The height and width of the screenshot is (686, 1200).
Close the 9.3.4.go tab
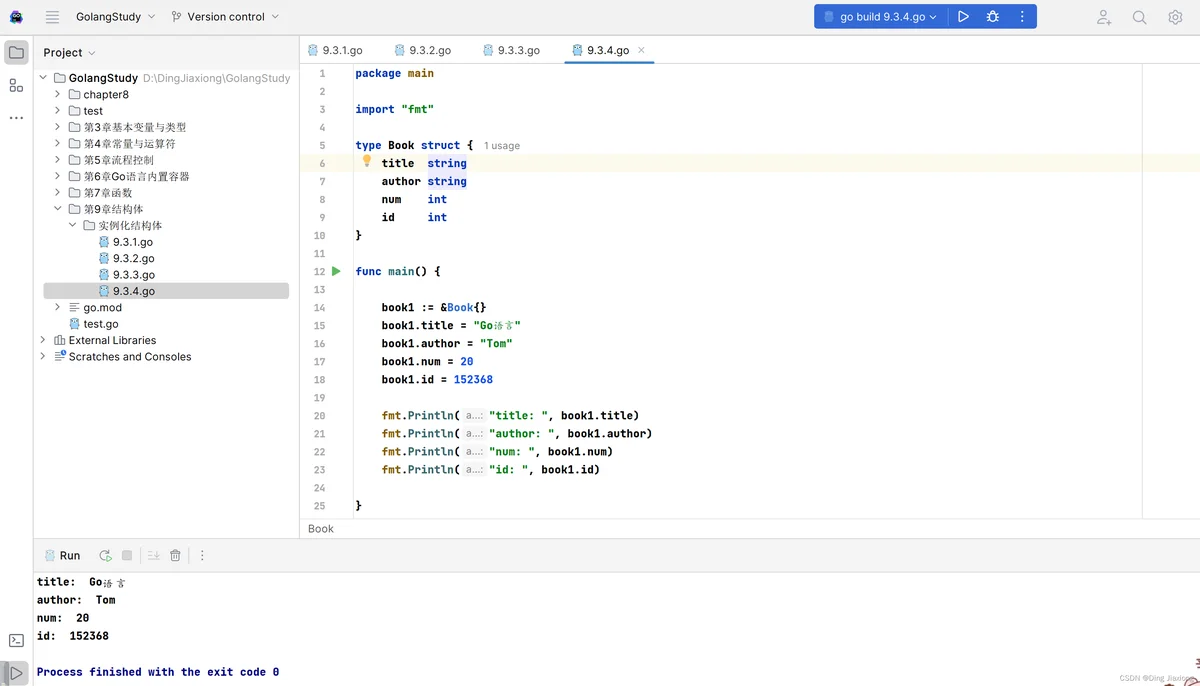pyautogui.click(x=641, y=50)
